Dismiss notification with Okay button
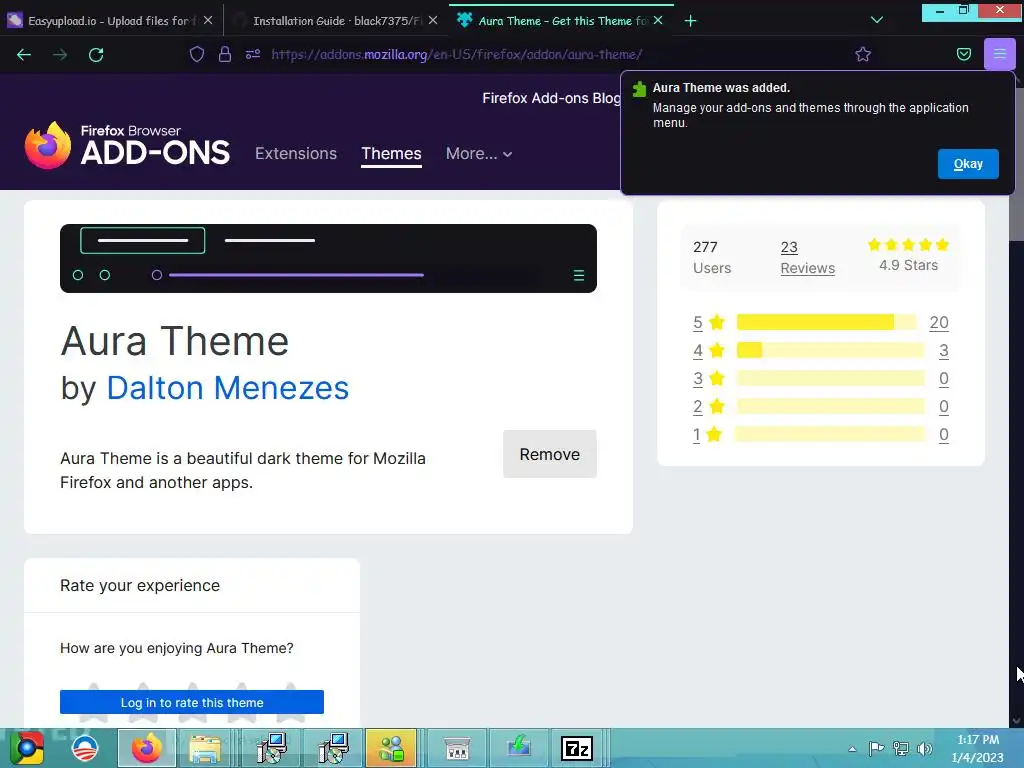Viewport: 1024px width, 768px height. (968, 164)
